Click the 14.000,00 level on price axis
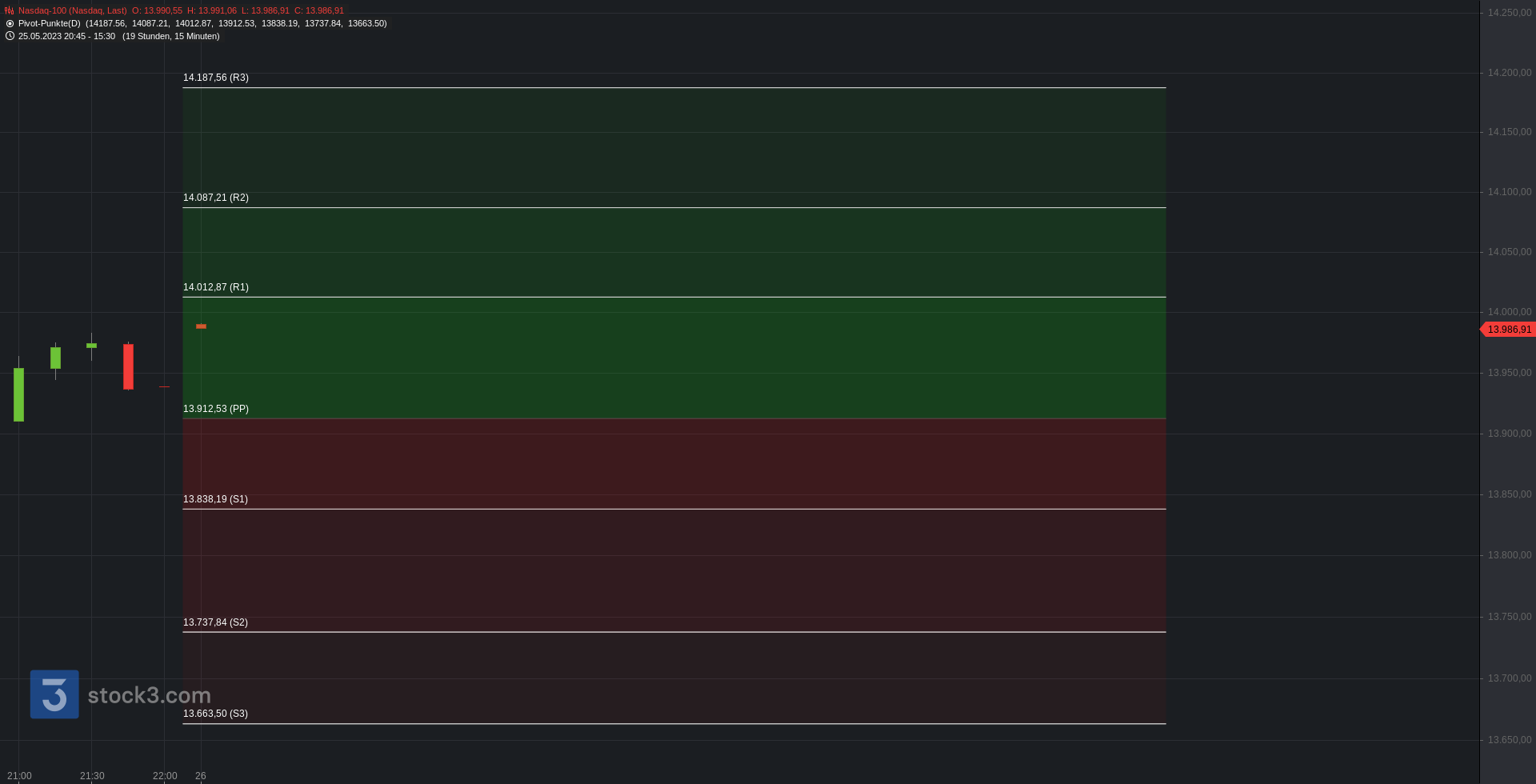The height and width of the screenshot is (784, 1536). click(1510, 312)
